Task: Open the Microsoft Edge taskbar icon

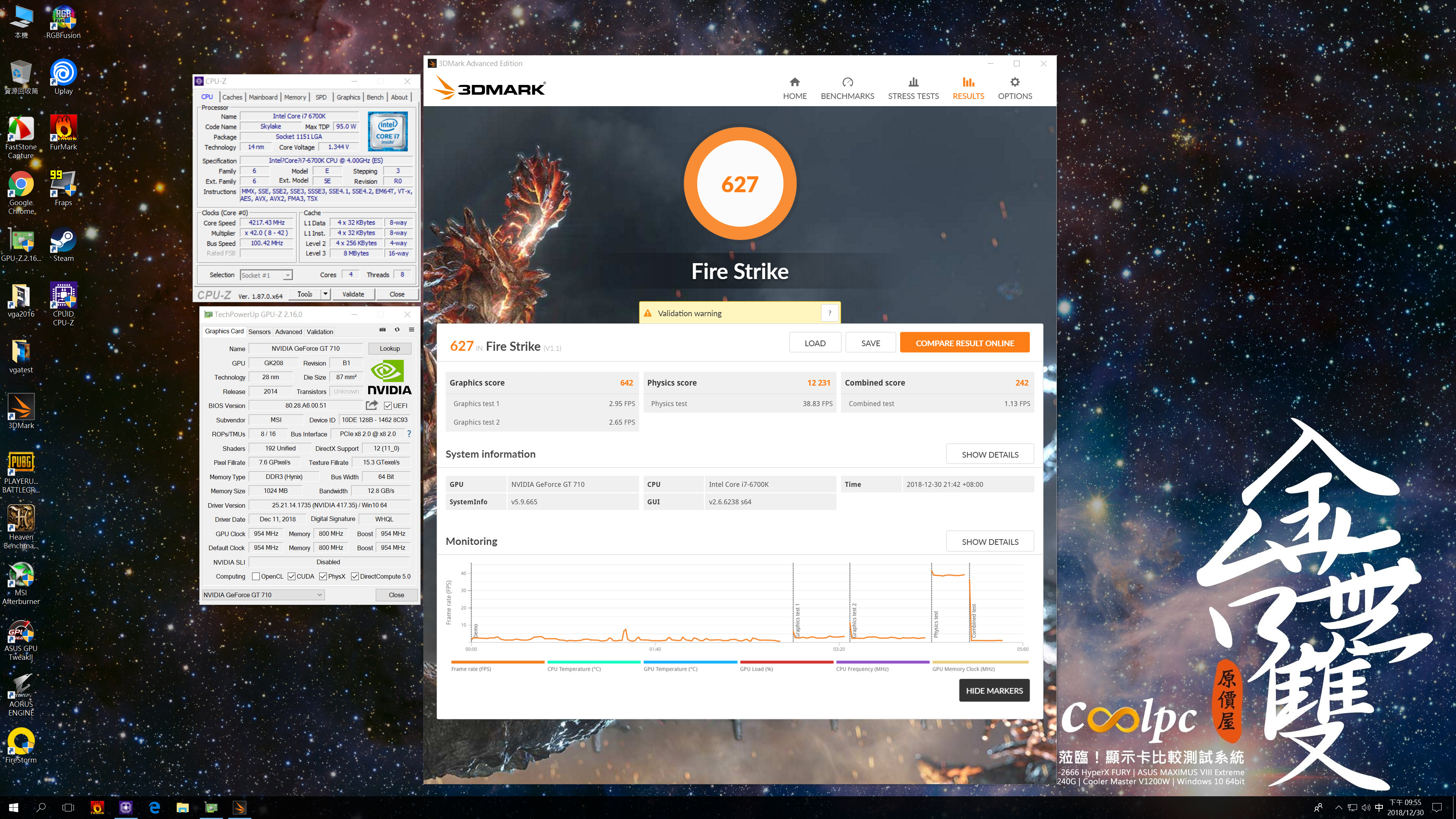Action: [x=154, y=808]
